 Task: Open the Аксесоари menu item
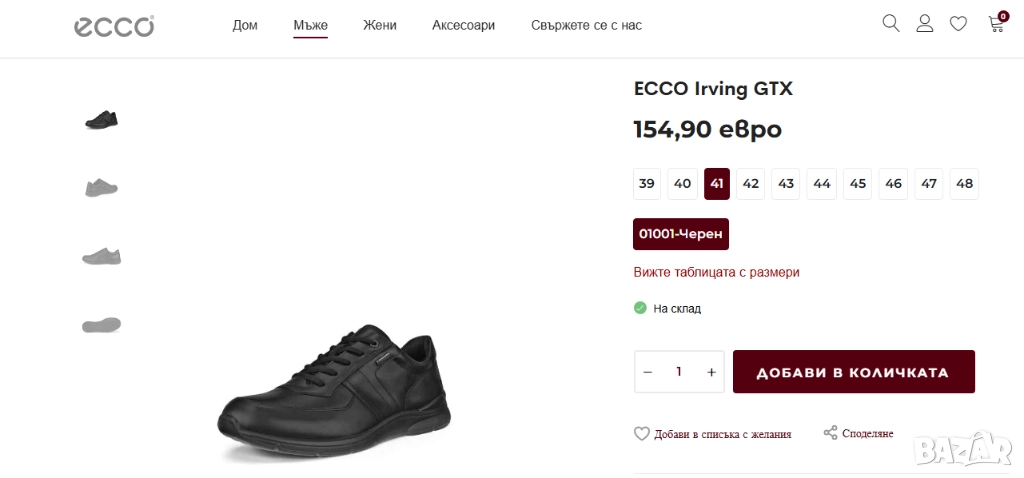(463, 25)
